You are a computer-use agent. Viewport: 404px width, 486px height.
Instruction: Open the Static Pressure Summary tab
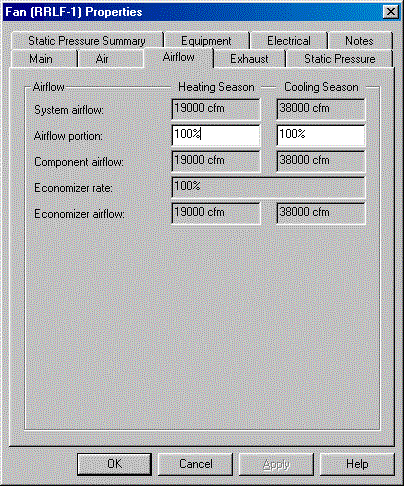point(87,41)
